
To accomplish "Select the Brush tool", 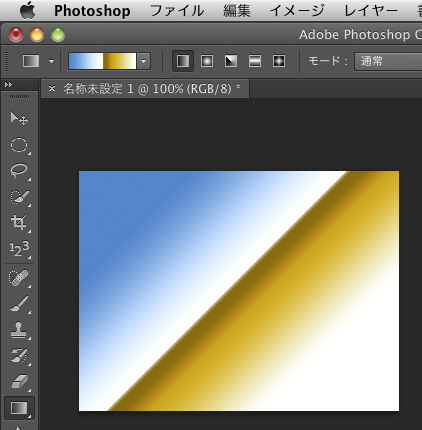I will coord(19,304).
